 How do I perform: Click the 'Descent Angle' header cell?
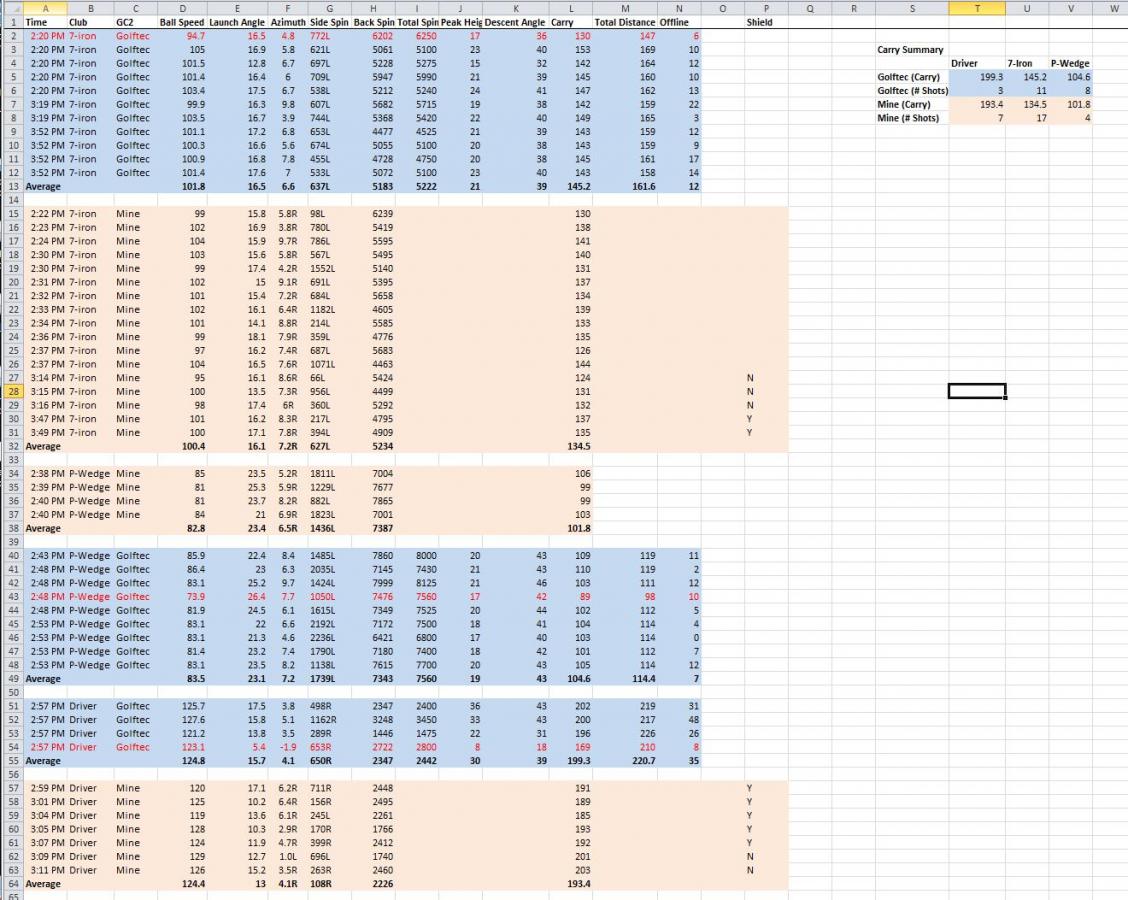pyautogui.click(x=516, y=22)
